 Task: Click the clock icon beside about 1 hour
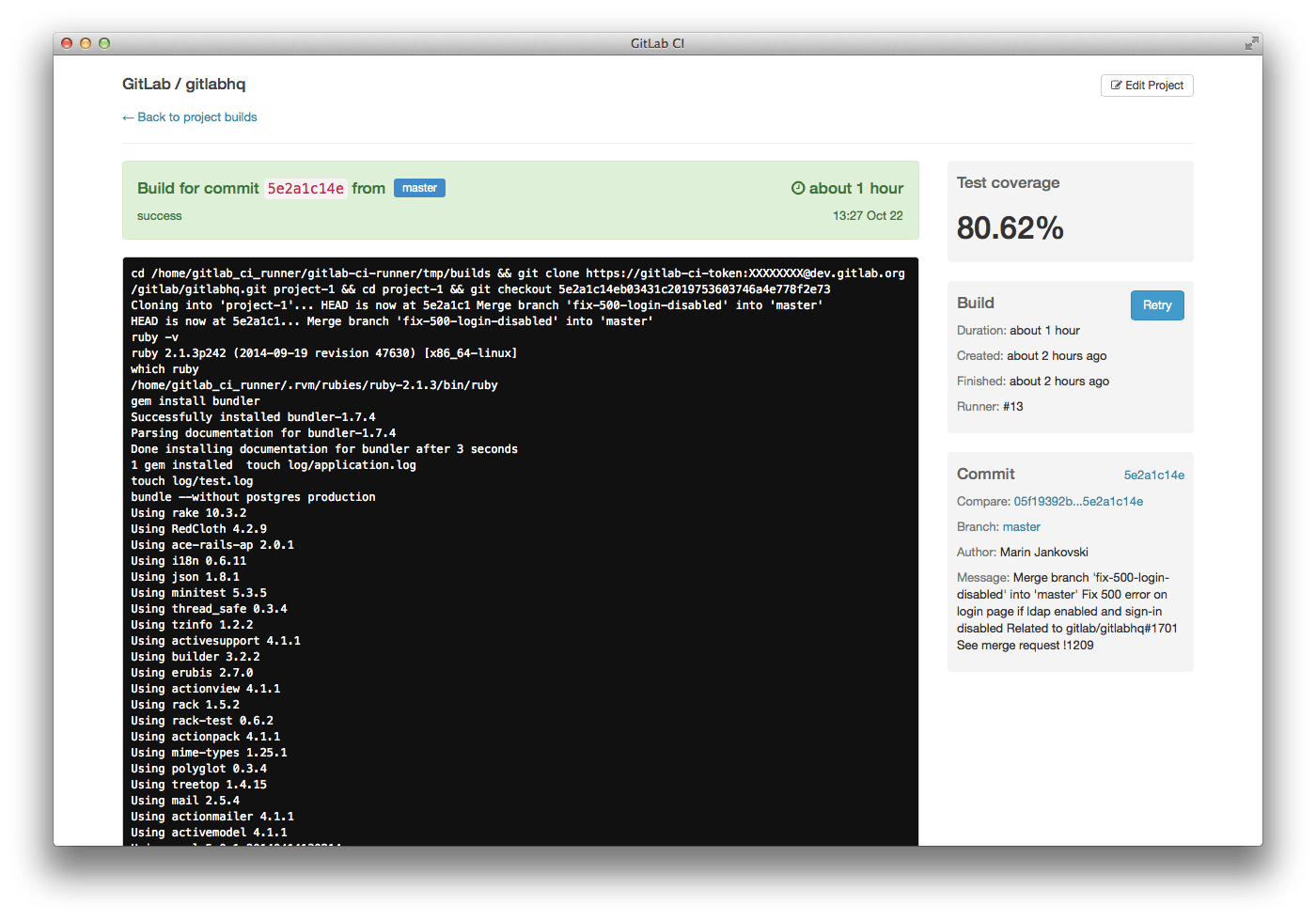[x=798, y=188]
